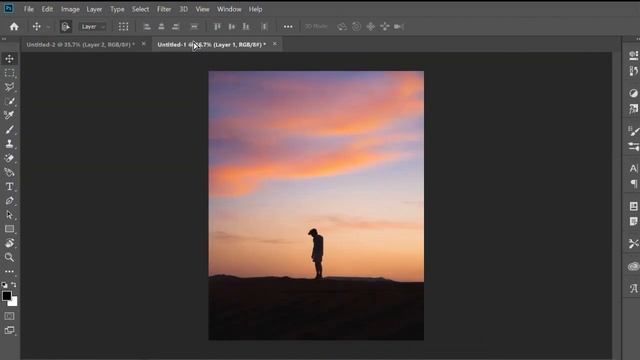Toggle Show Transform Controls
Image resolution: width=640 pixels, height=360 pixels.
pyautogui.click(x=123, y=27)
